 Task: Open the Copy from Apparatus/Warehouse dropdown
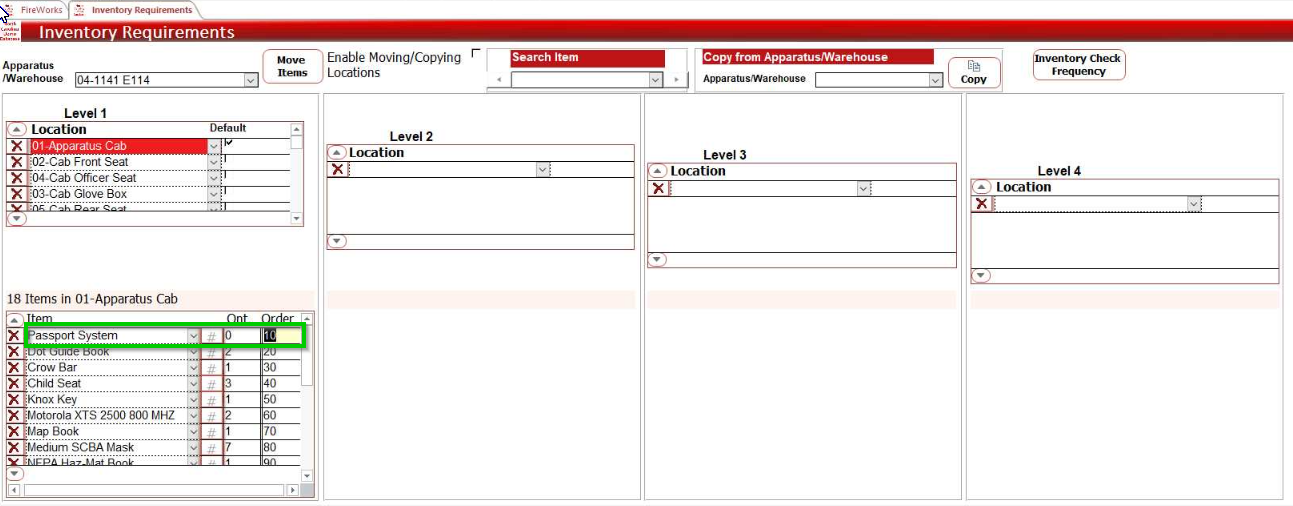point(935,80)
